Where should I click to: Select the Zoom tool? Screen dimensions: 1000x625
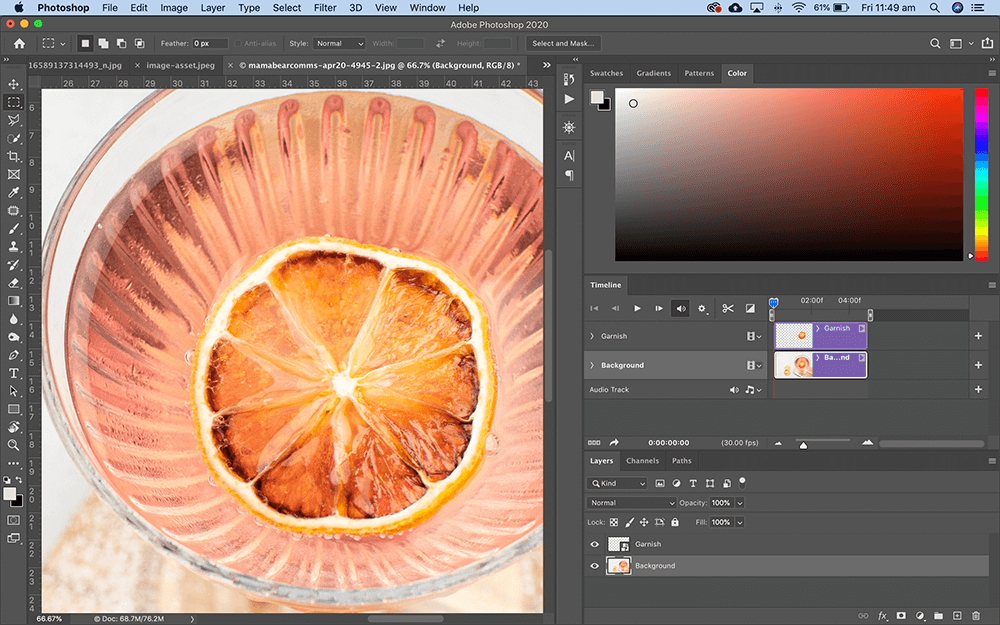click(13, 445)
